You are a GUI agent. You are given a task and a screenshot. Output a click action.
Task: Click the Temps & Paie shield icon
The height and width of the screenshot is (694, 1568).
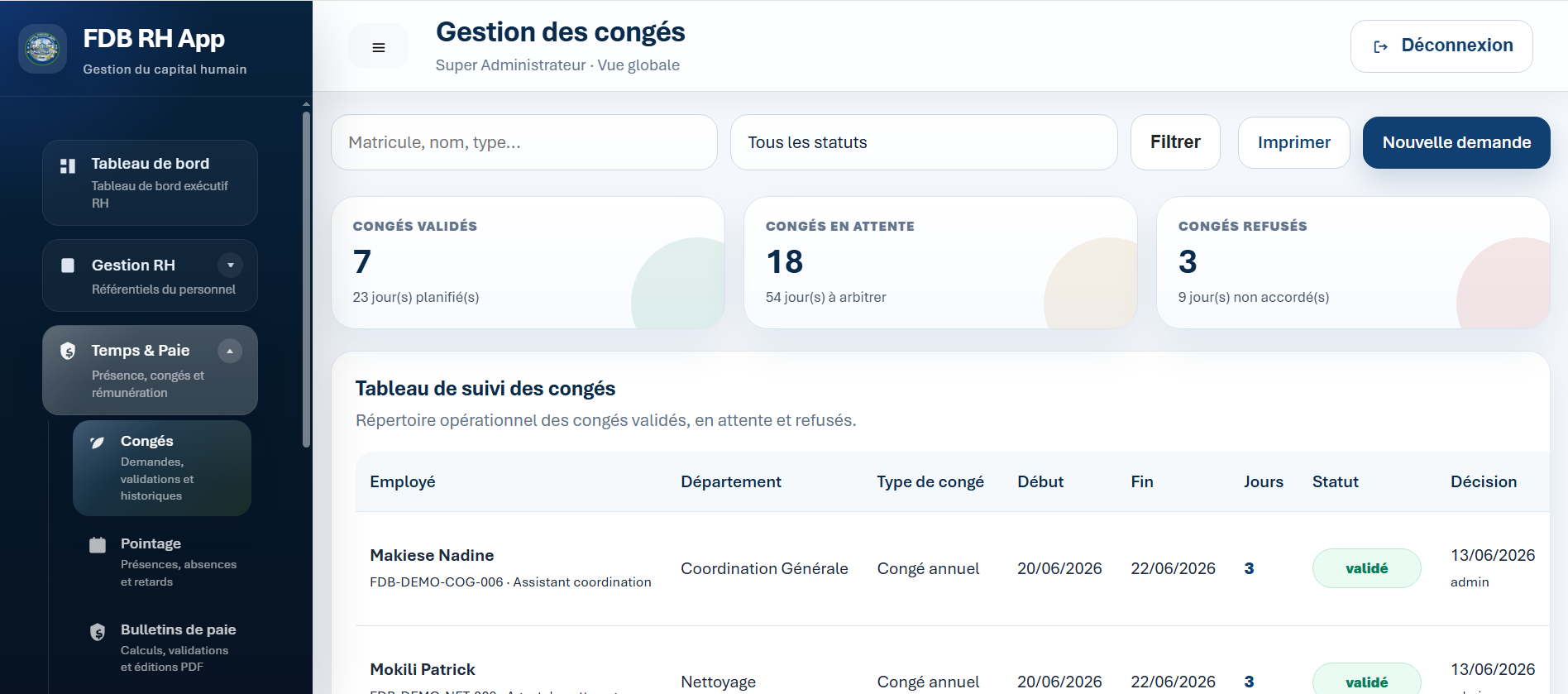(68, 351)
